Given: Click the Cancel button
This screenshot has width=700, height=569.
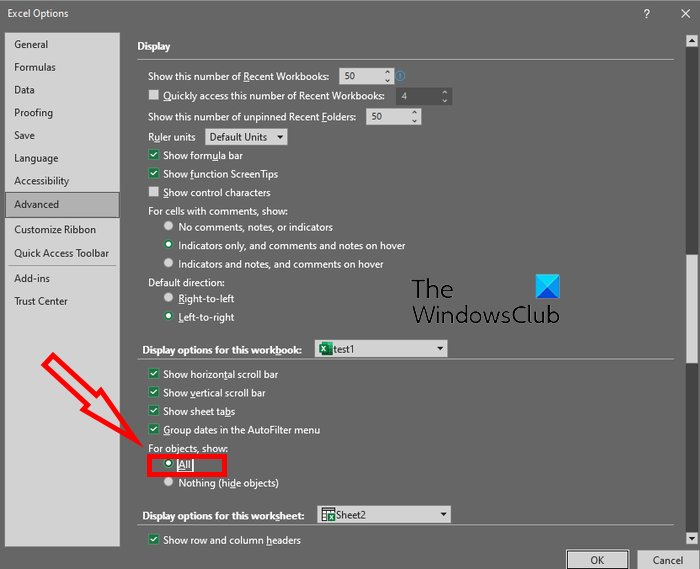Looking at the screenshot, I should tap(667, 560).
